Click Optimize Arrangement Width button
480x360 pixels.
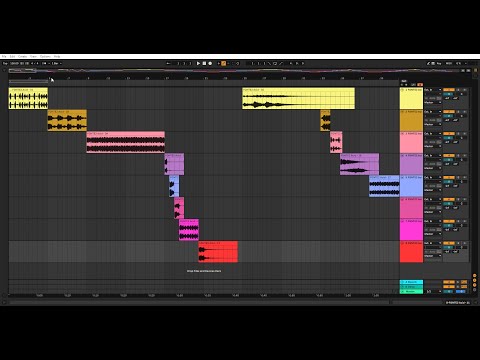468,71
